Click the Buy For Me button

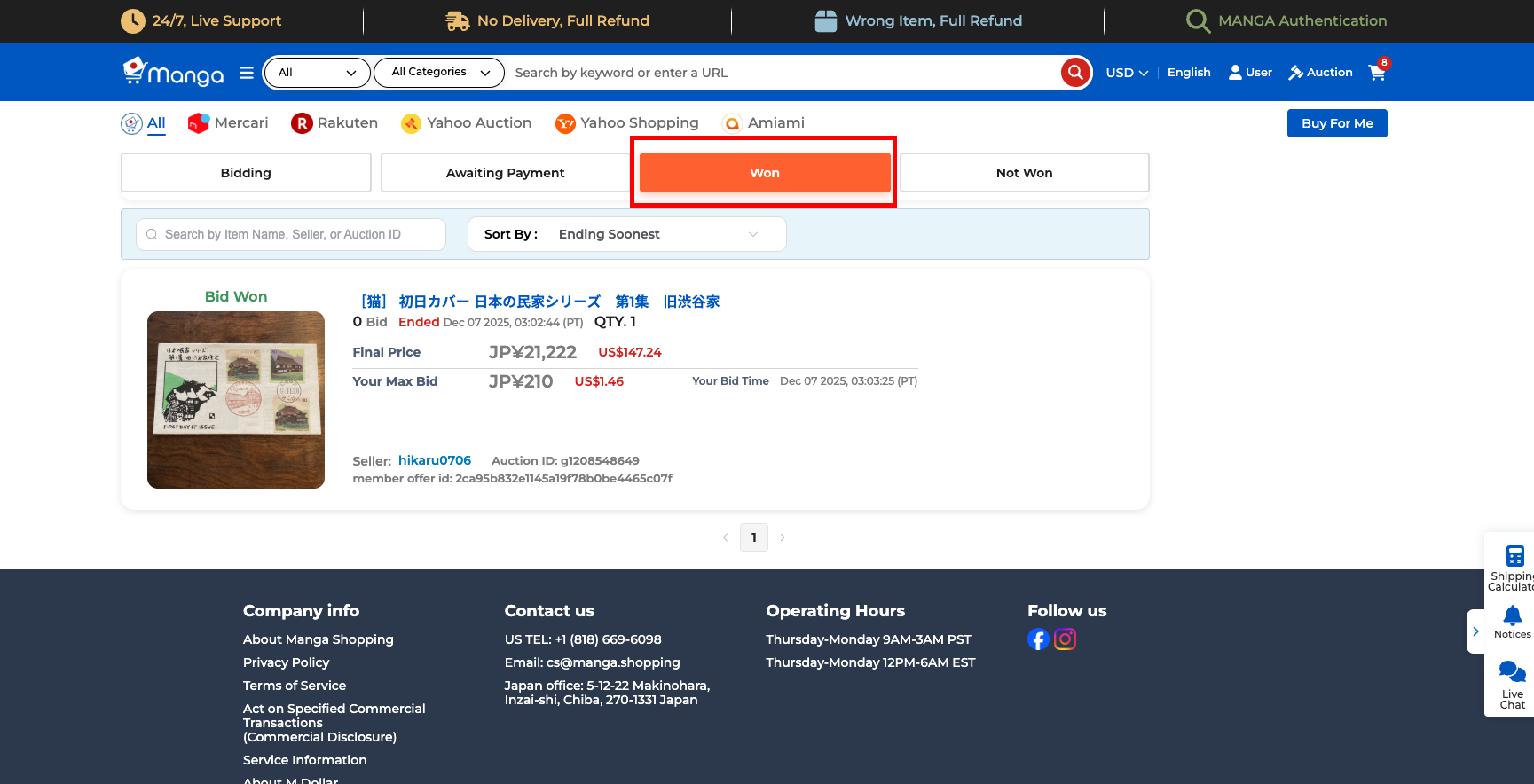(x=1336, y=123)
